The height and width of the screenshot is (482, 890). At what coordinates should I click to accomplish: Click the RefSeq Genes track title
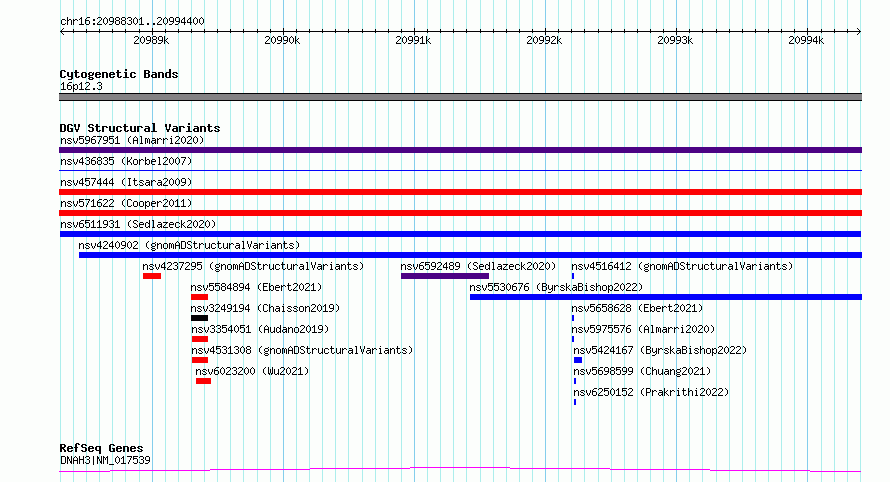pos(101,448)
